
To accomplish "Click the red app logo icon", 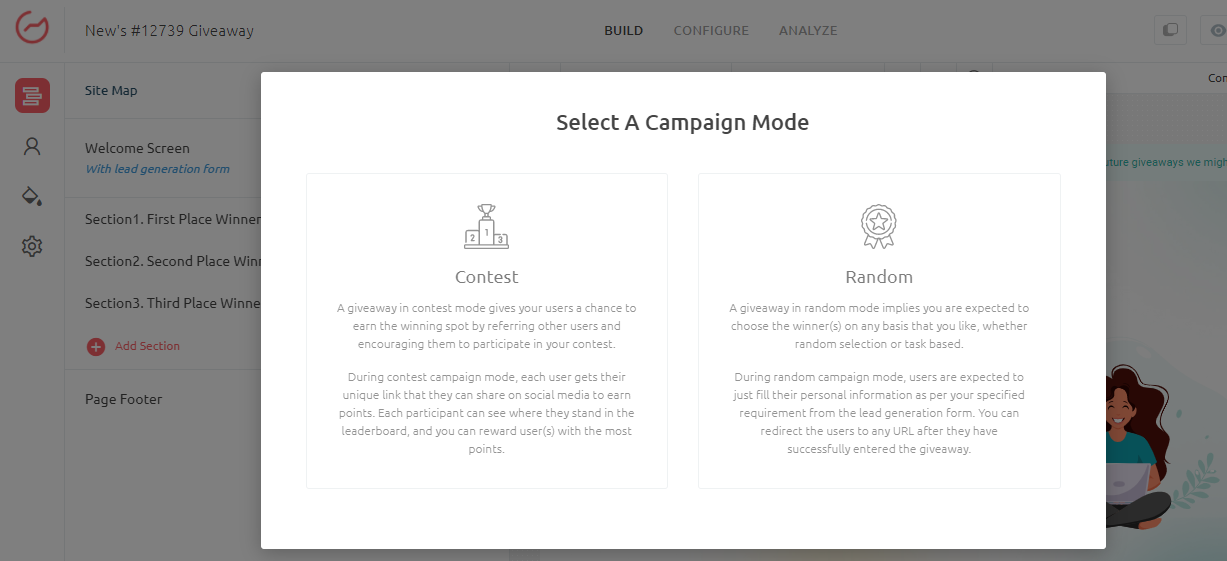I will 32,30.
